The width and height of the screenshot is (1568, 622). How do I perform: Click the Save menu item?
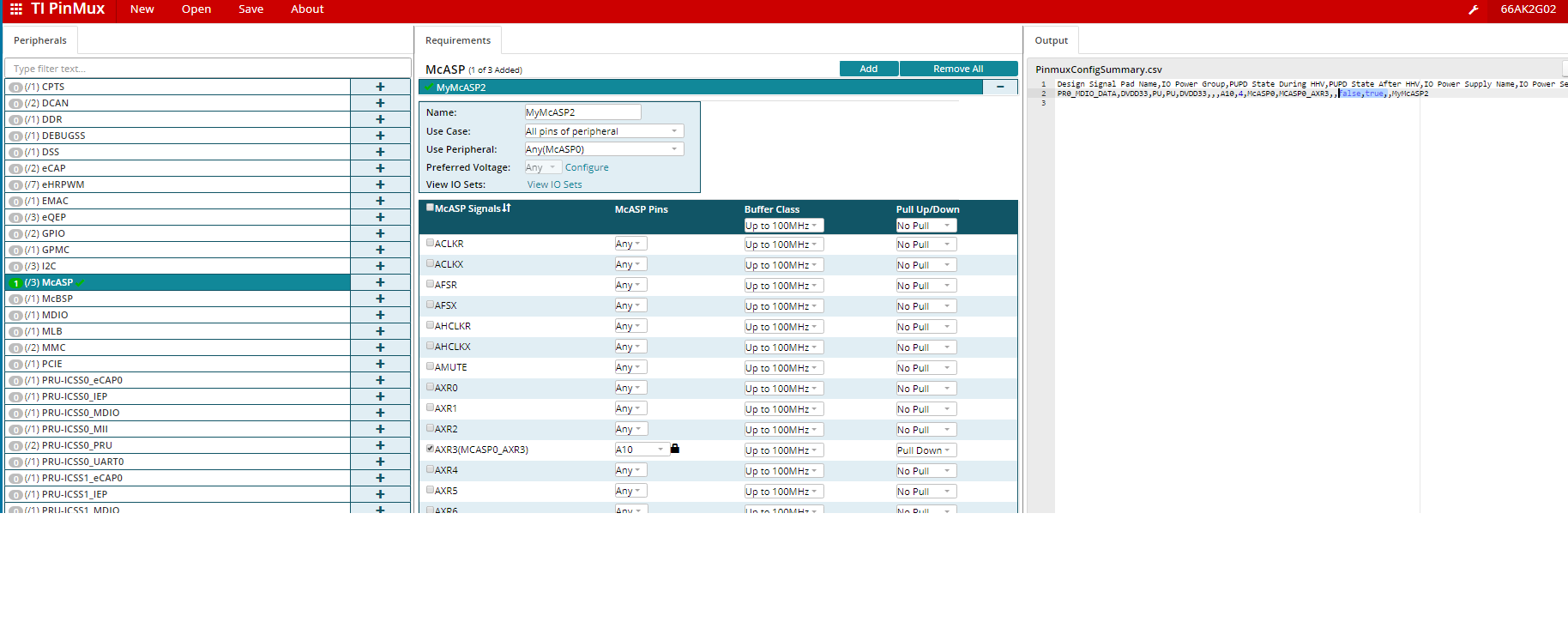pyautogui.click(x=251, y=9)
